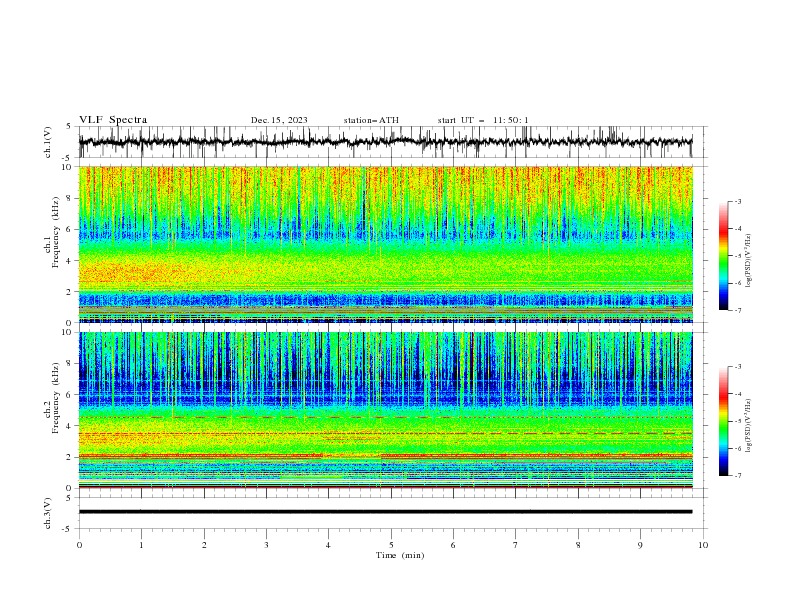The width and height of the screenshot is (792, 612).
Task: Click the ch.1 voltage waveform trace
Action: (x=385, y=142)
